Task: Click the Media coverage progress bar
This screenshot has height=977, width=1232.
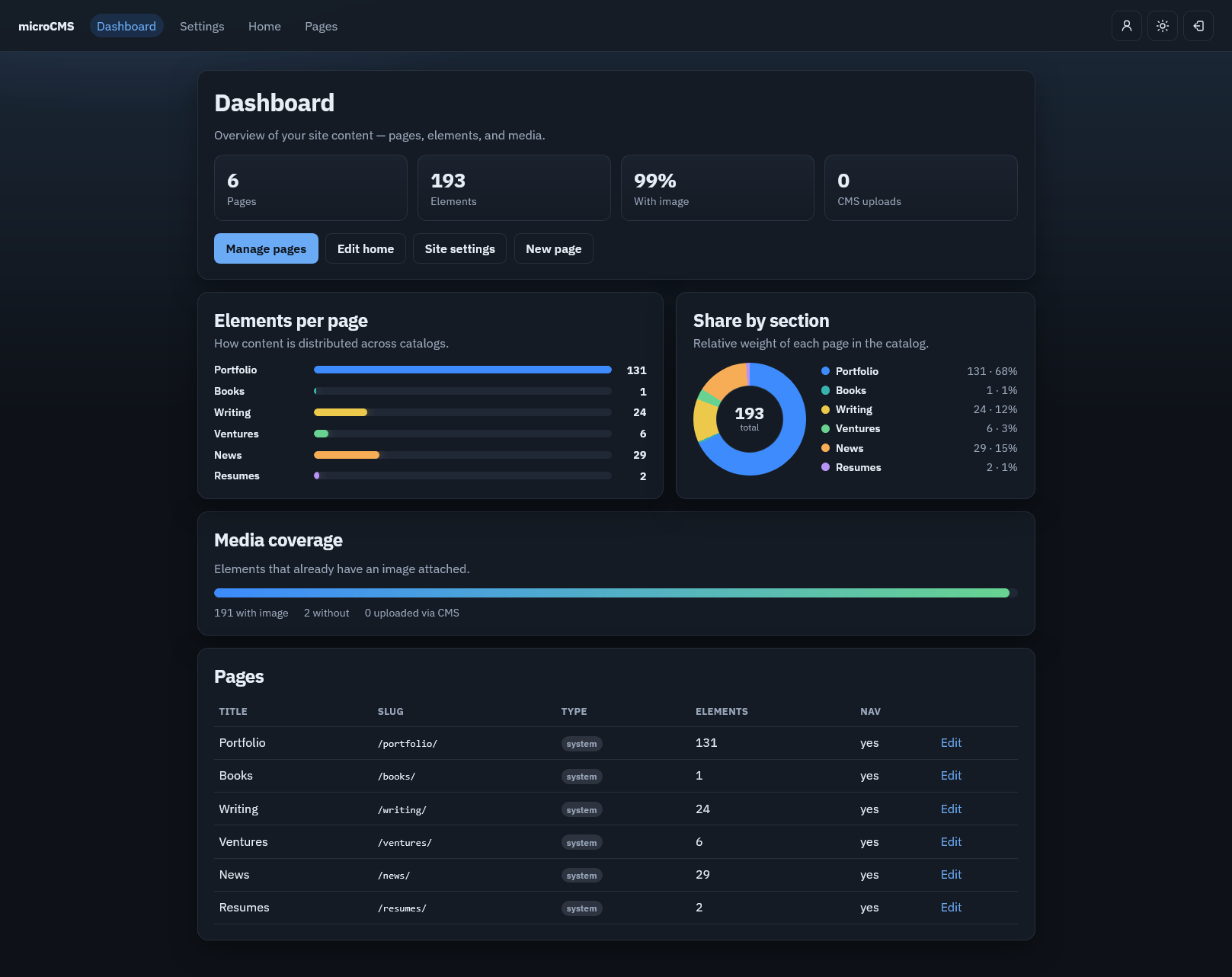Action: (616, 593)
